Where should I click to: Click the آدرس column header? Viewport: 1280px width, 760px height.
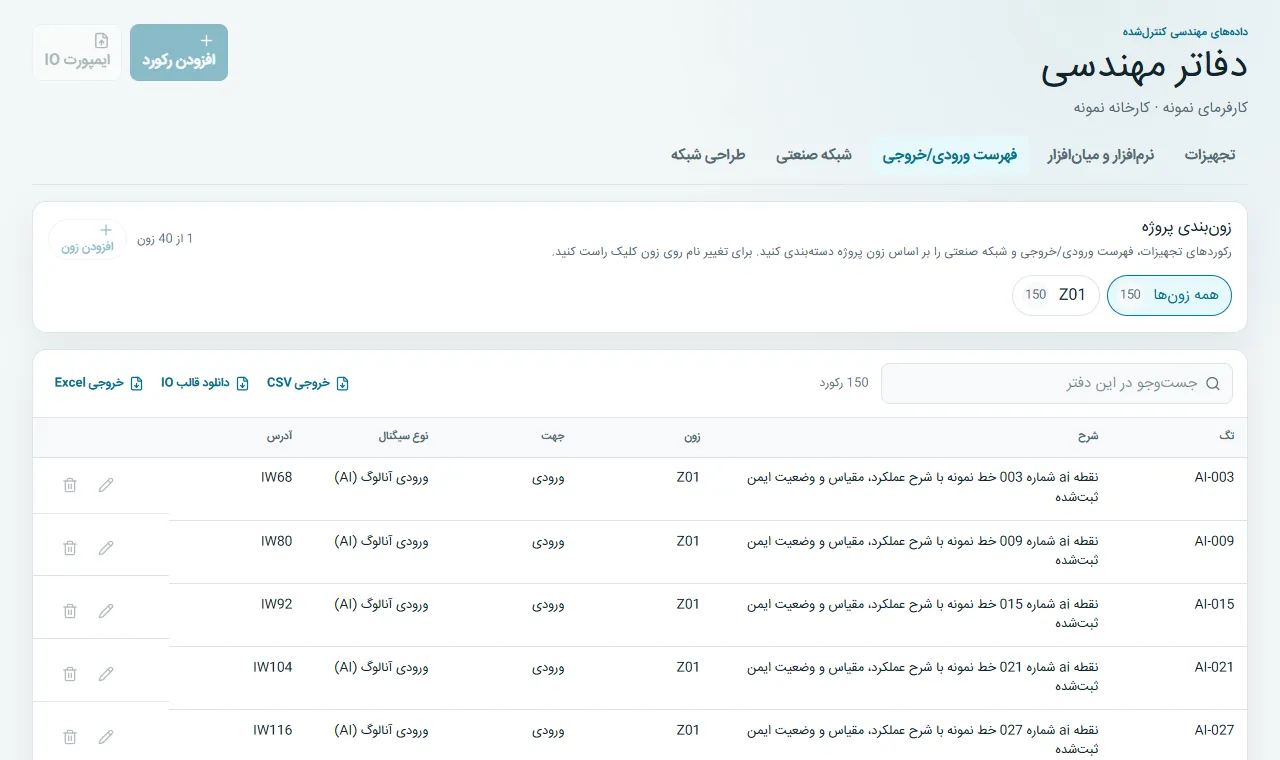[279, 437]
